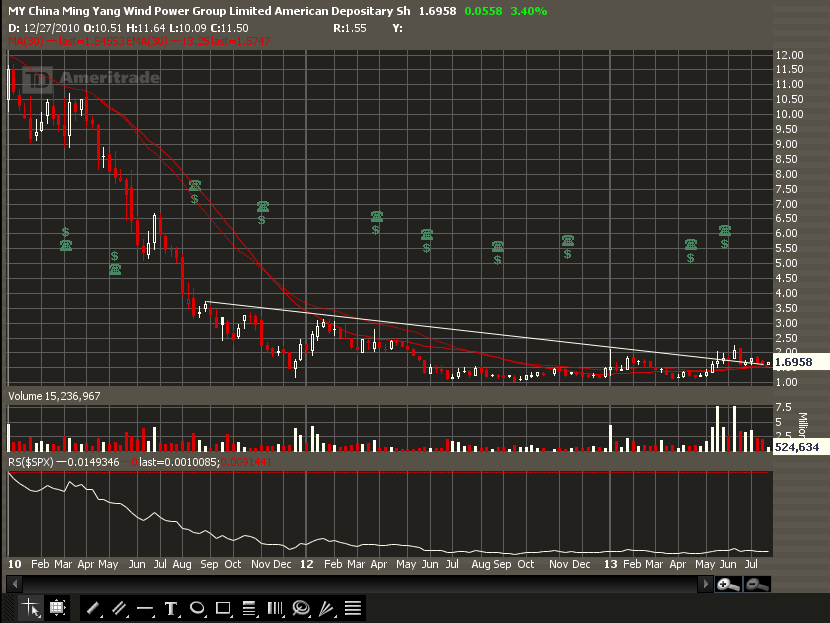Select the stacked horizontal lines tool
This screenshot has height=623, width=830.
[x=353, y=608]
